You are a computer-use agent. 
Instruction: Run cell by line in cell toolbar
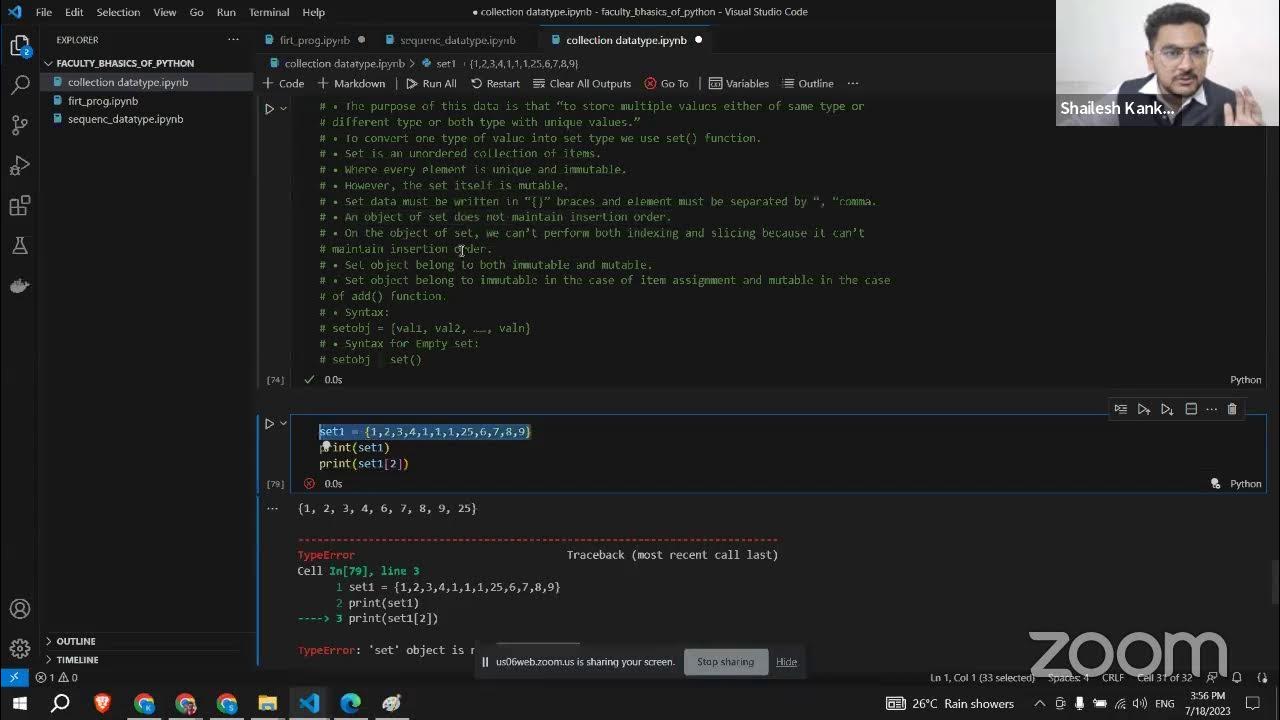(x=1121, y=409)
